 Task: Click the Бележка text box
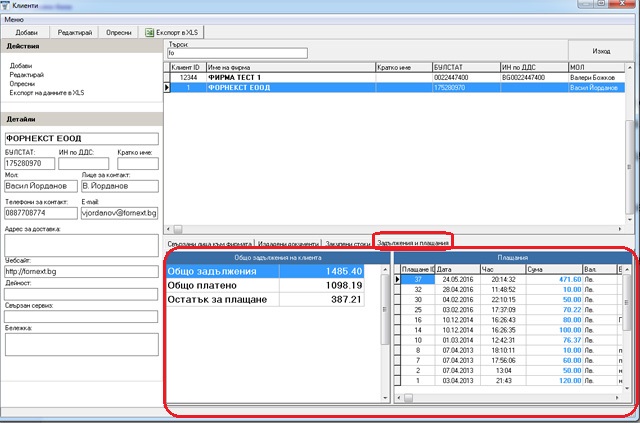82,345
